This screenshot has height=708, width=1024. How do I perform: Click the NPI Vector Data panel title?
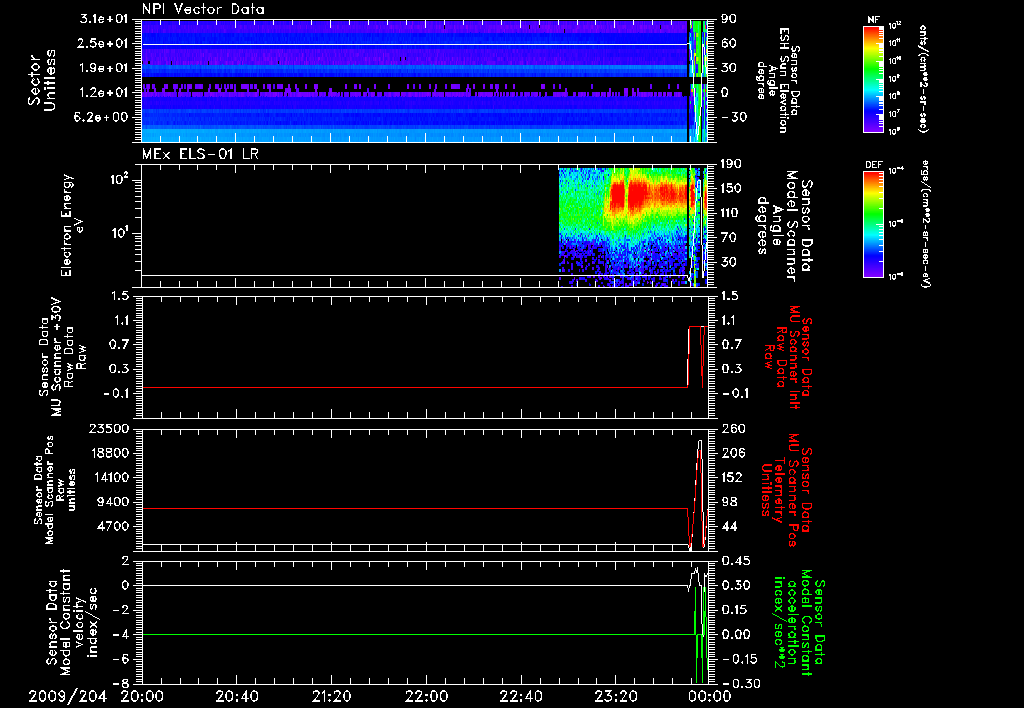[203, 9]
